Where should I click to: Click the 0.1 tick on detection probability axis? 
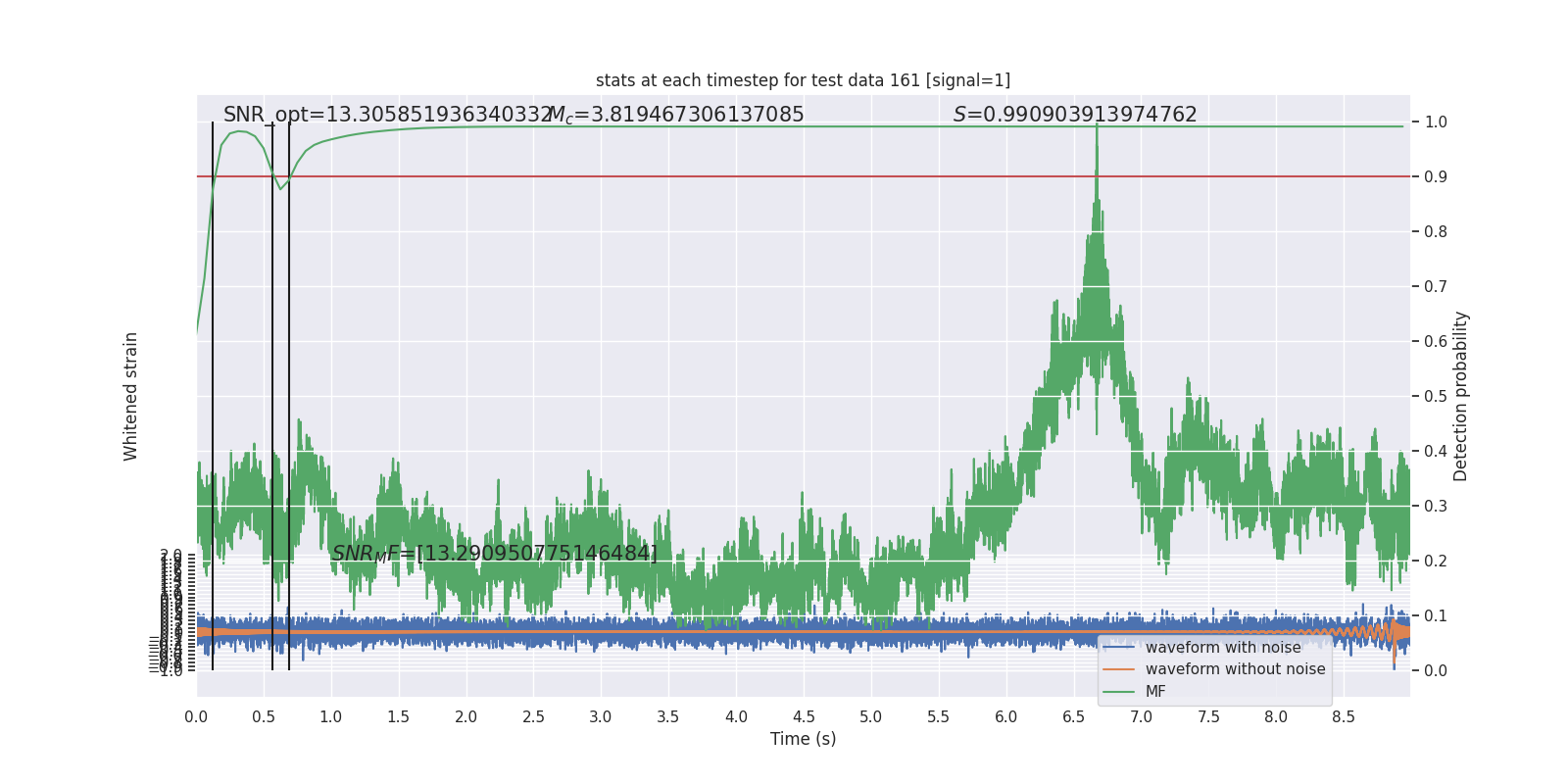point(1436,616)
